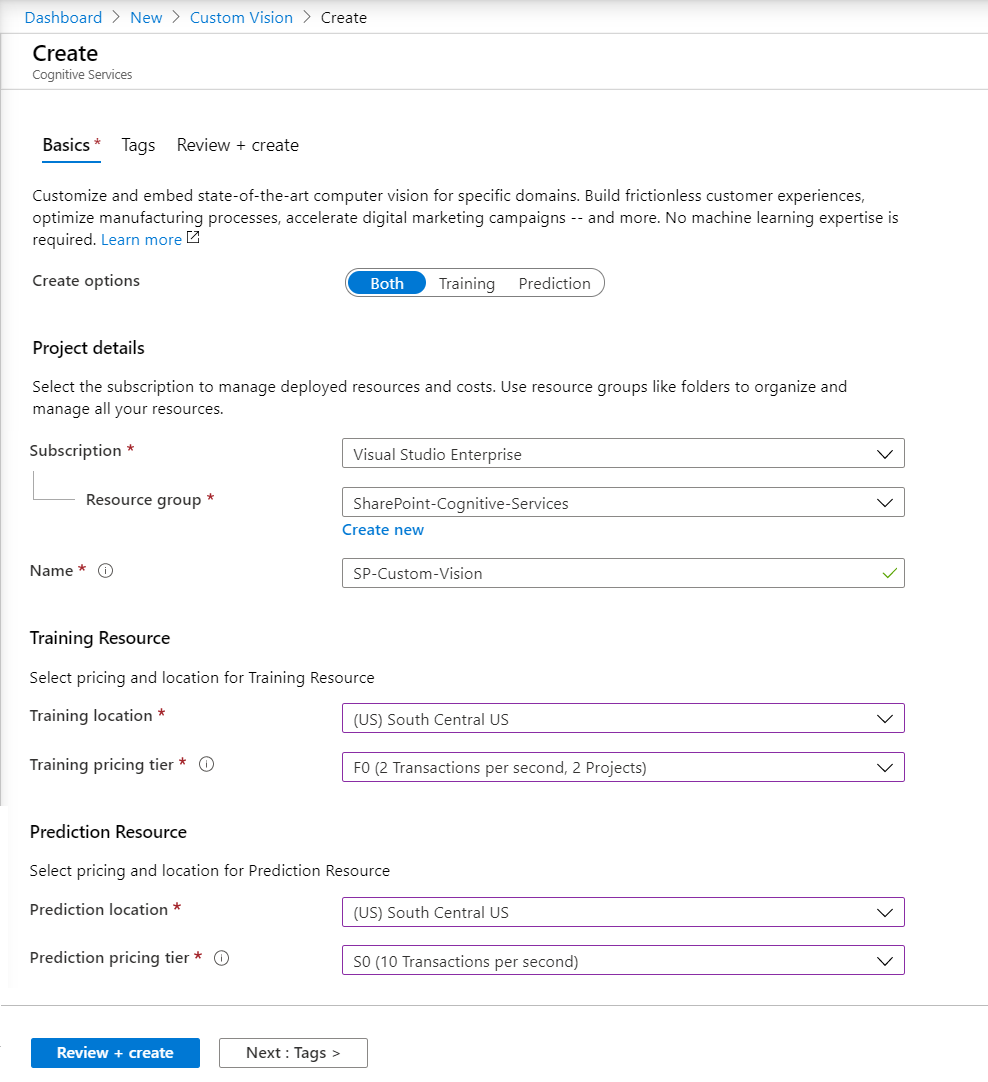
Task: Open the Subscription dropdown
Action: point(622,454)
